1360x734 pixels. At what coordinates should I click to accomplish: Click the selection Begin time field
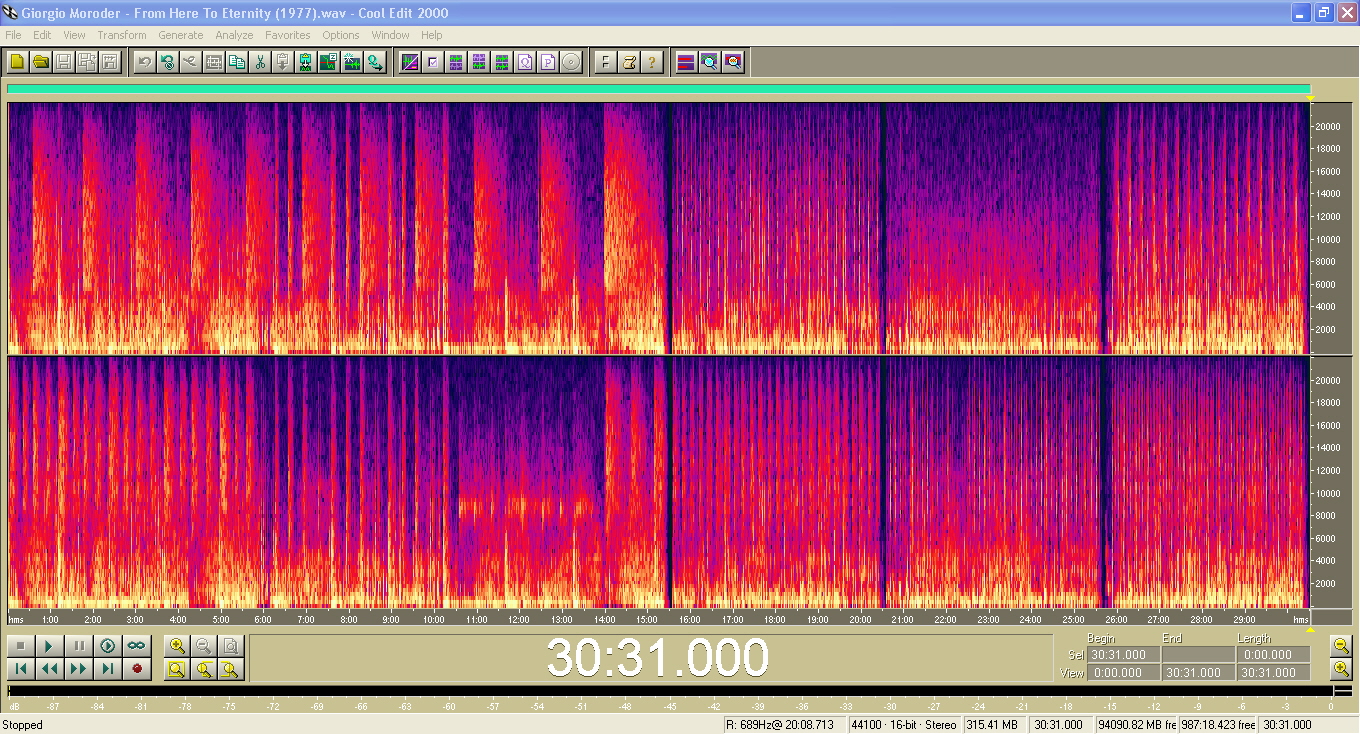pos(1124,655)
